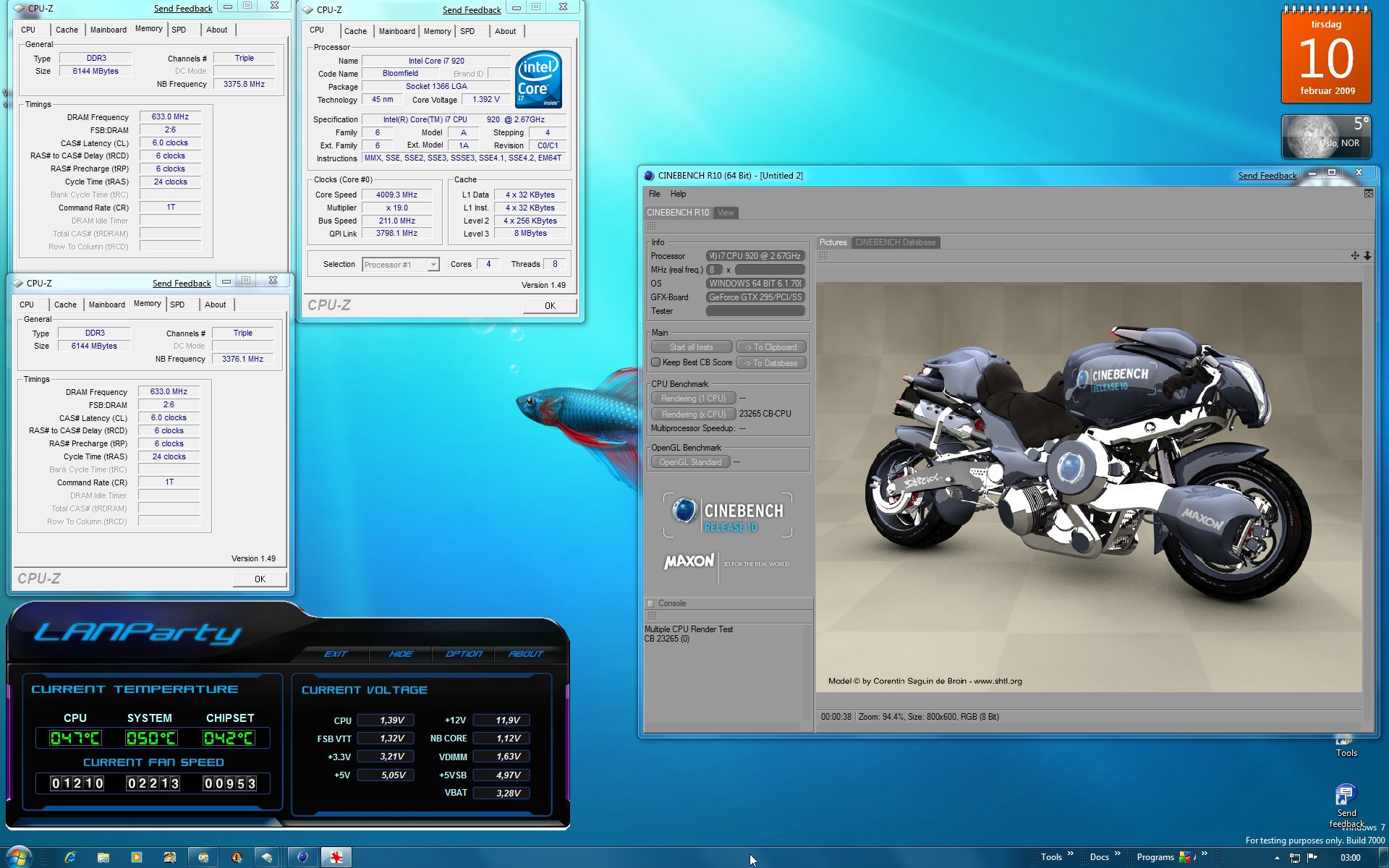This screenshot has width=1389, height=868.
Task: Click the Intel Core i7 logo in CPU-Z
Action: 538,80
